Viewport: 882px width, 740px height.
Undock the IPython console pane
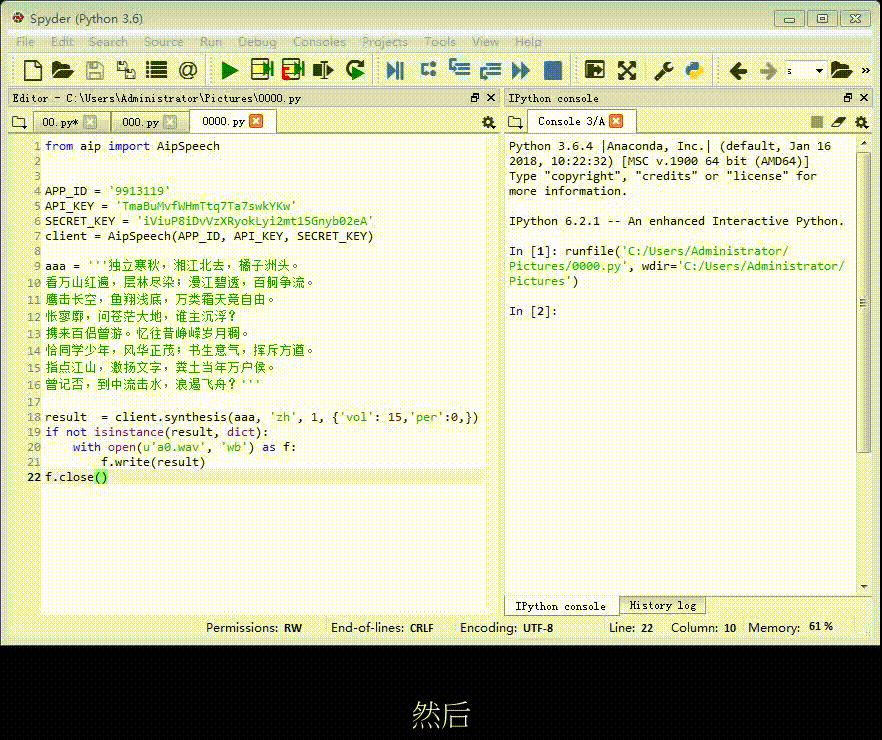point(848,98)
